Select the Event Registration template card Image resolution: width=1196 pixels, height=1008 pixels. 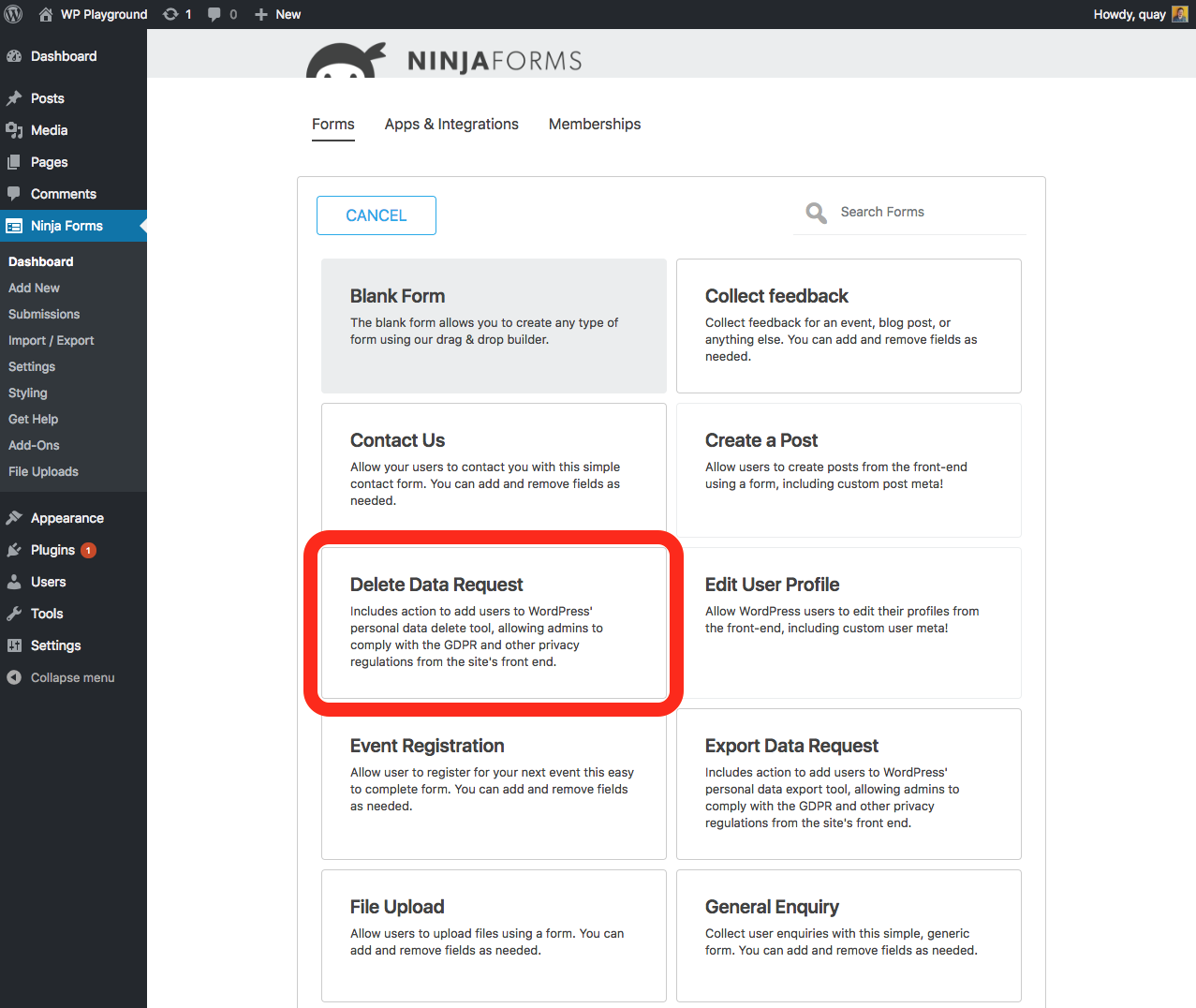coord(494,783)
